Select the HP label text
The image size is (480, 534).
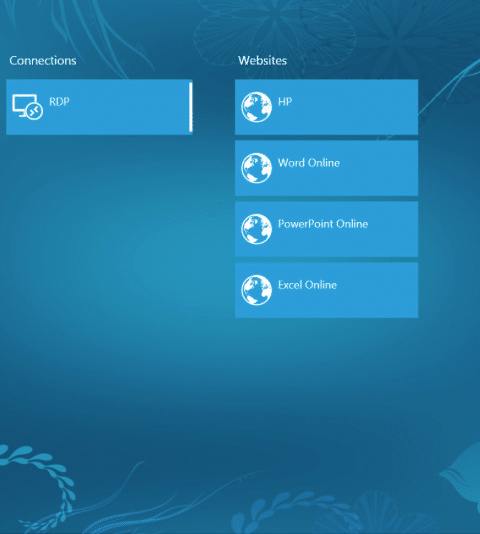(x=285, y=101)
